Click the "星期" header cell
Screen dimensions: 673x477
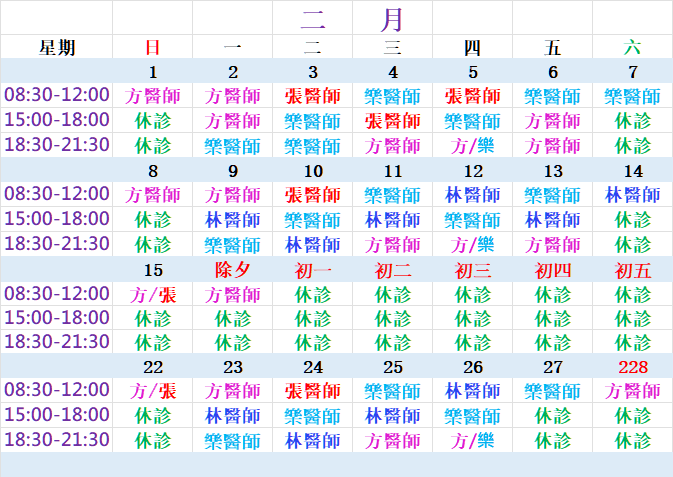(57, 47)
